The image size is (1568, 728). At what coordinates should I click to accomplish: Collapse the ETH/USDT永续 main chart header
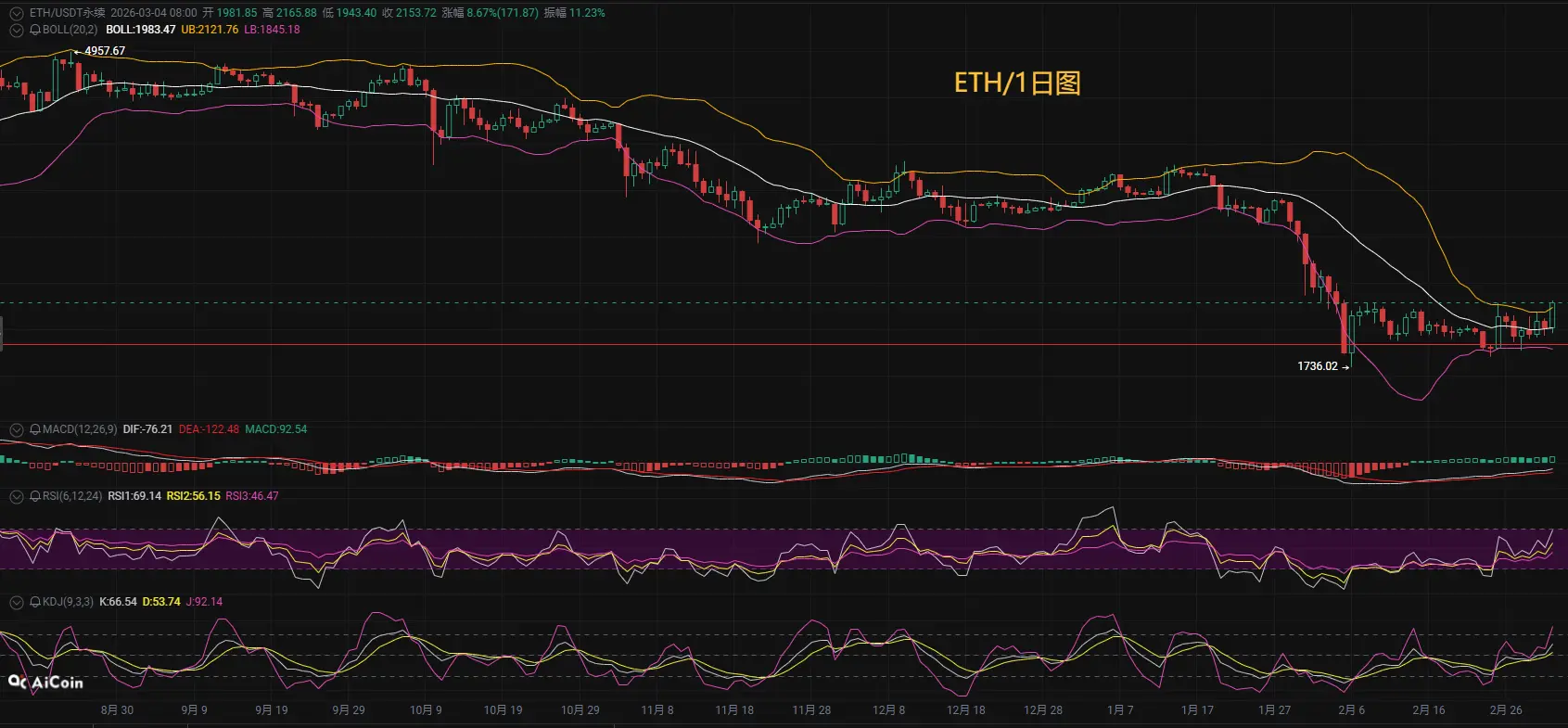[17, 13]
